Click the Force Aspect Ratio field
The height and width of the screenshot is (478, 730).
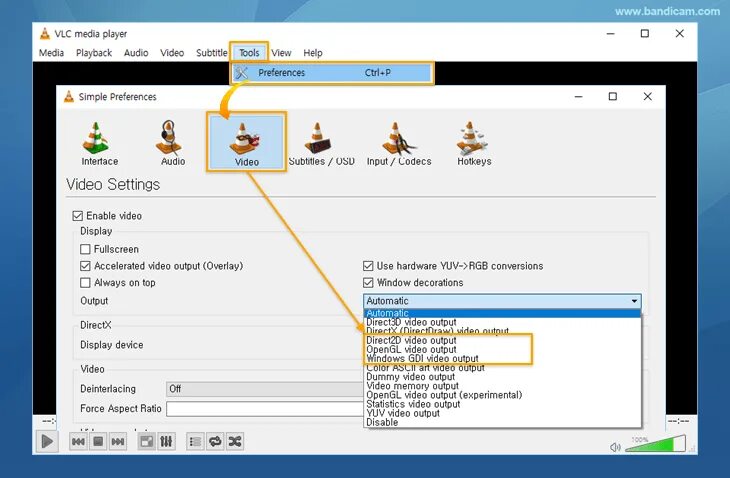click(265, 409)
